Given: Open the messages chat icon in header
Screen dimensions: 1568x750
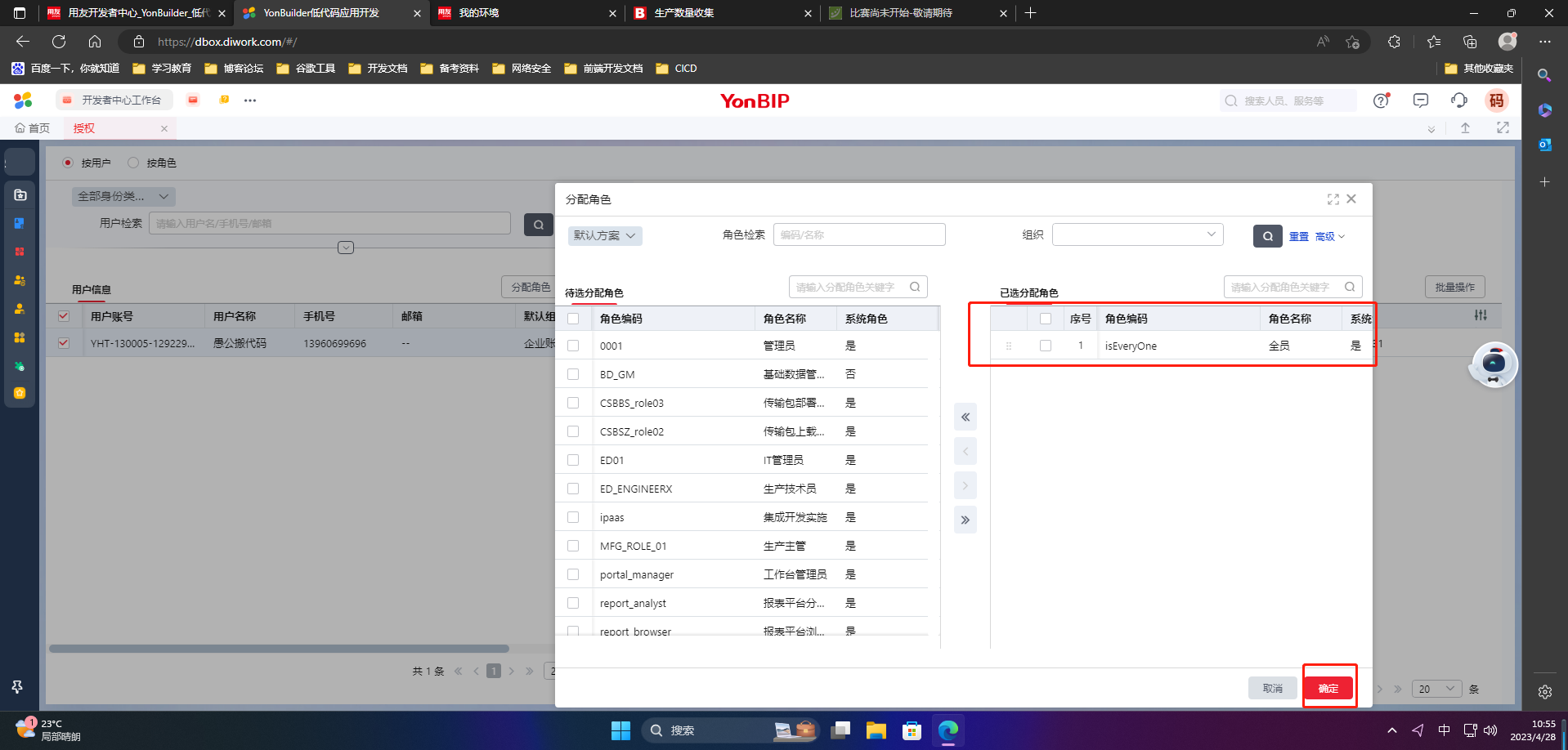Looking at the screenshot, I should pyautogui.click(x=1421, y=100).
